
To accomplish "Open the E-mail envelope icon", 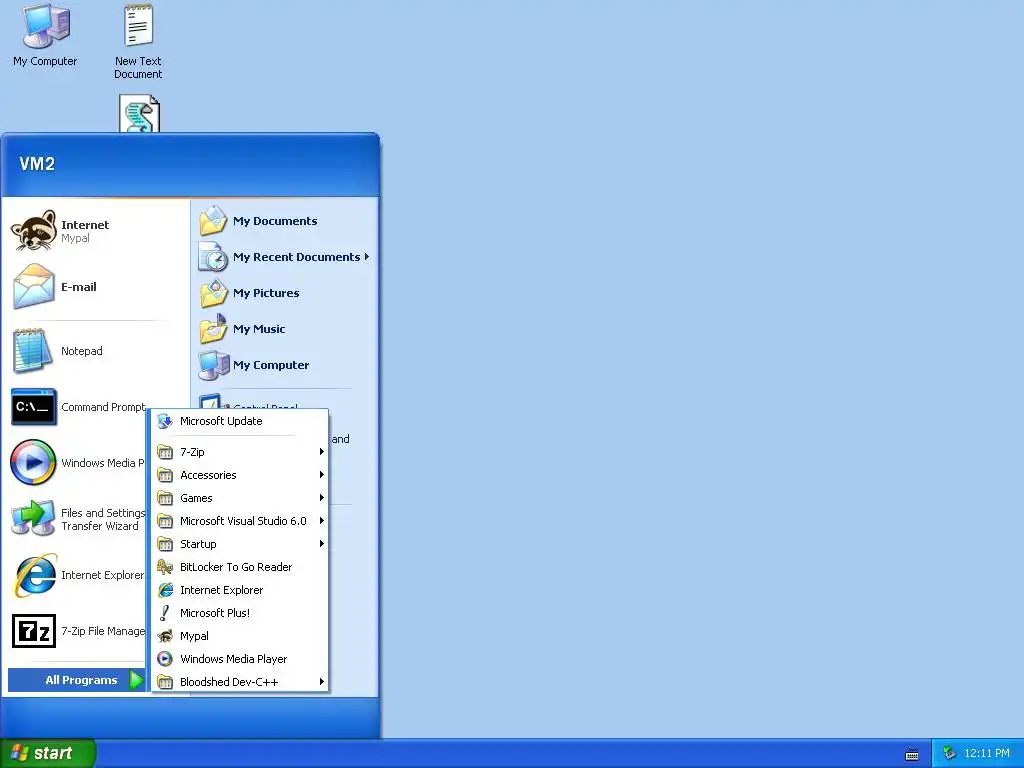I will pyautogui.click(x=33, y=287).
